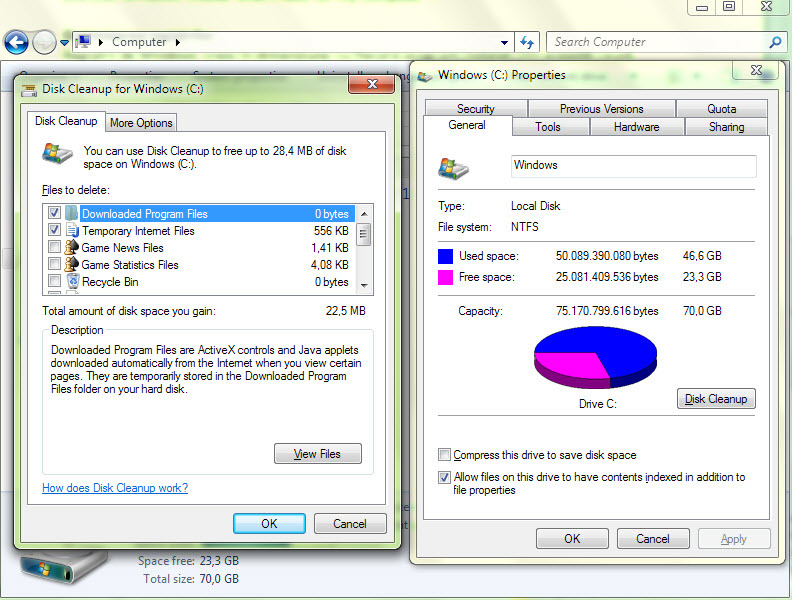Click the magenta Free space color swatch
The height and width of the screenshot is (600, 792).
pos(445,277)
